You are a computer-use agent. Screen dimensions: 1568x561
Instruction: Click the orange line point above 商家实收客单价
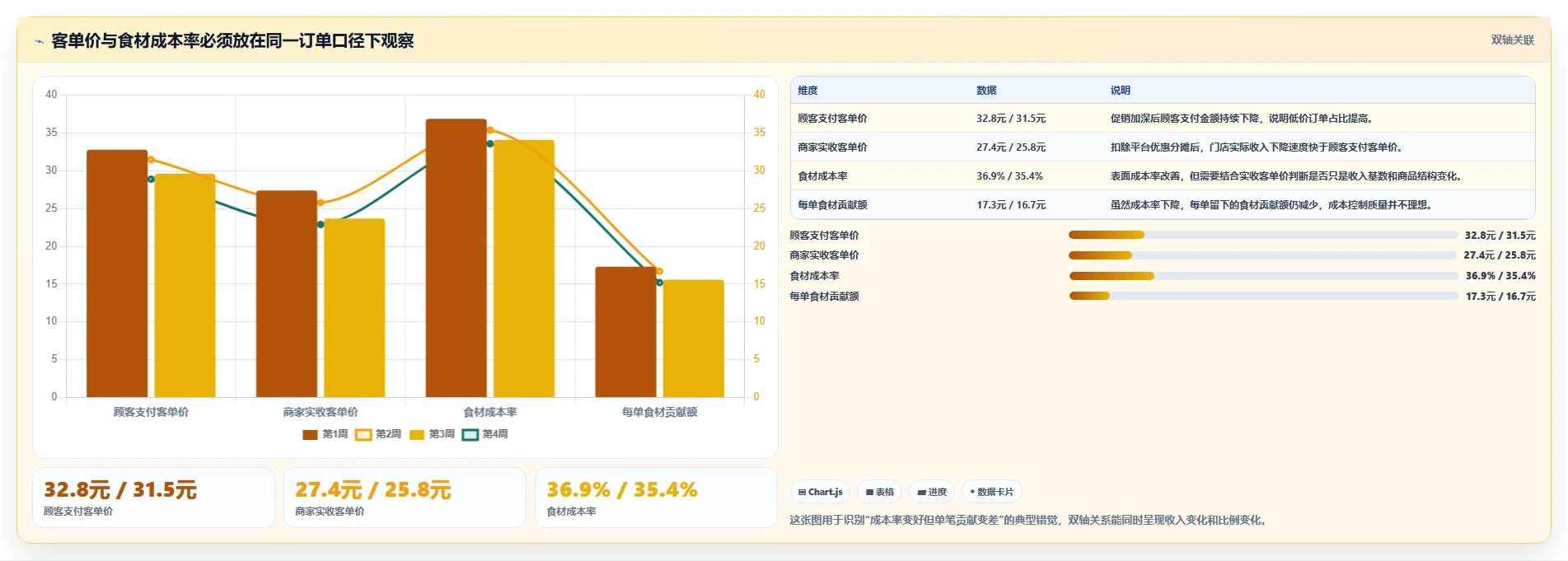click(321, 203)
